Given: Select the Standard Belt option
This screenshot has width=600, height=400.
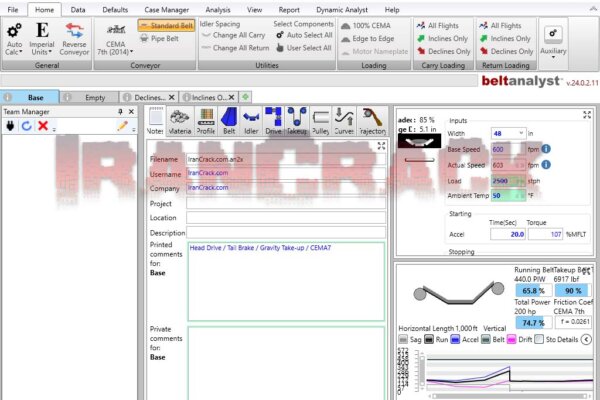Looking at the screenshot, I should click(166, 26).
